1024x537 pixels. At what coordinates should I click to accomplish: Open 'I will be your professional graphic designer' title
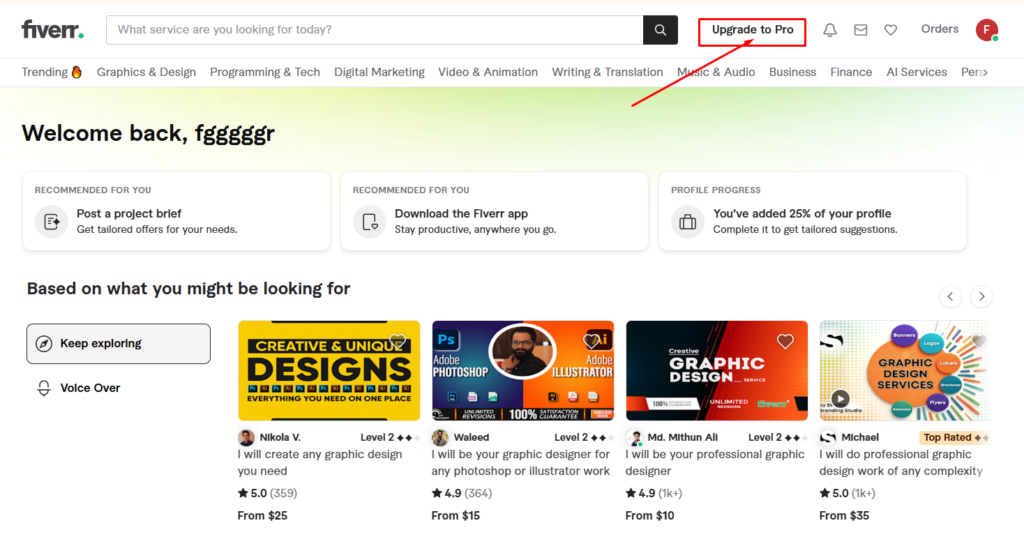714,463
